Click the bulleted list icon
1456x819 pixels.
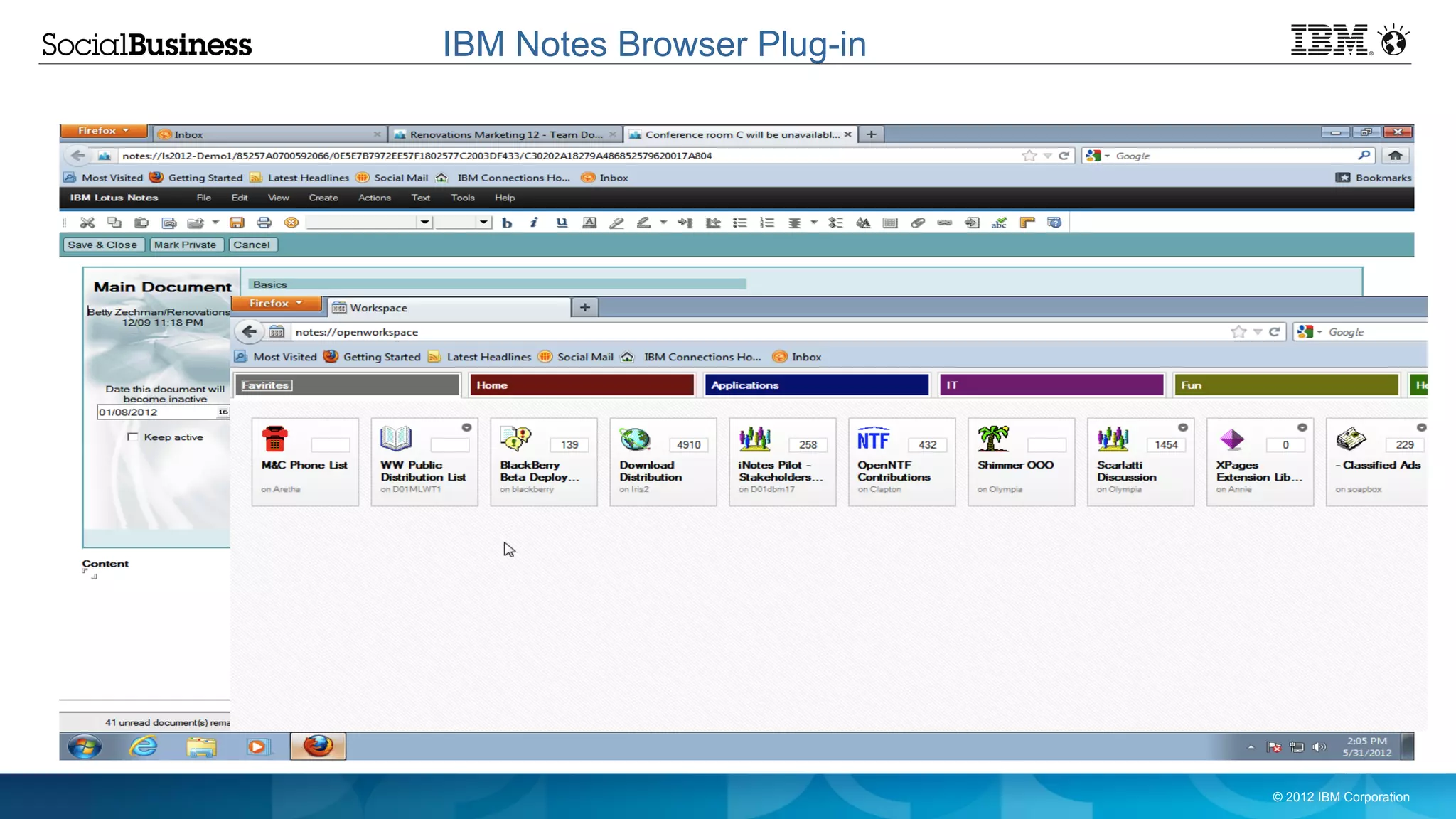(740, 223)
